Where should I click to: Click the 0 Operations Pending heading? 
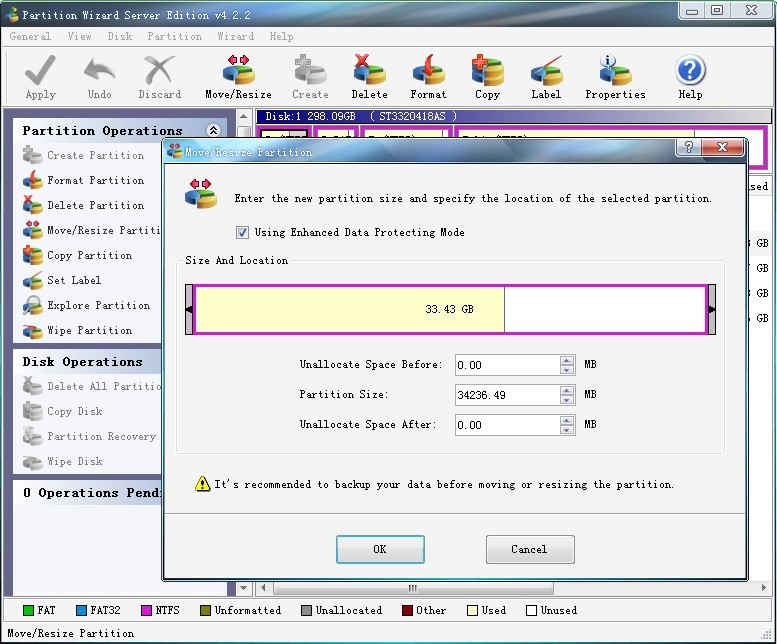click(92, 493)
